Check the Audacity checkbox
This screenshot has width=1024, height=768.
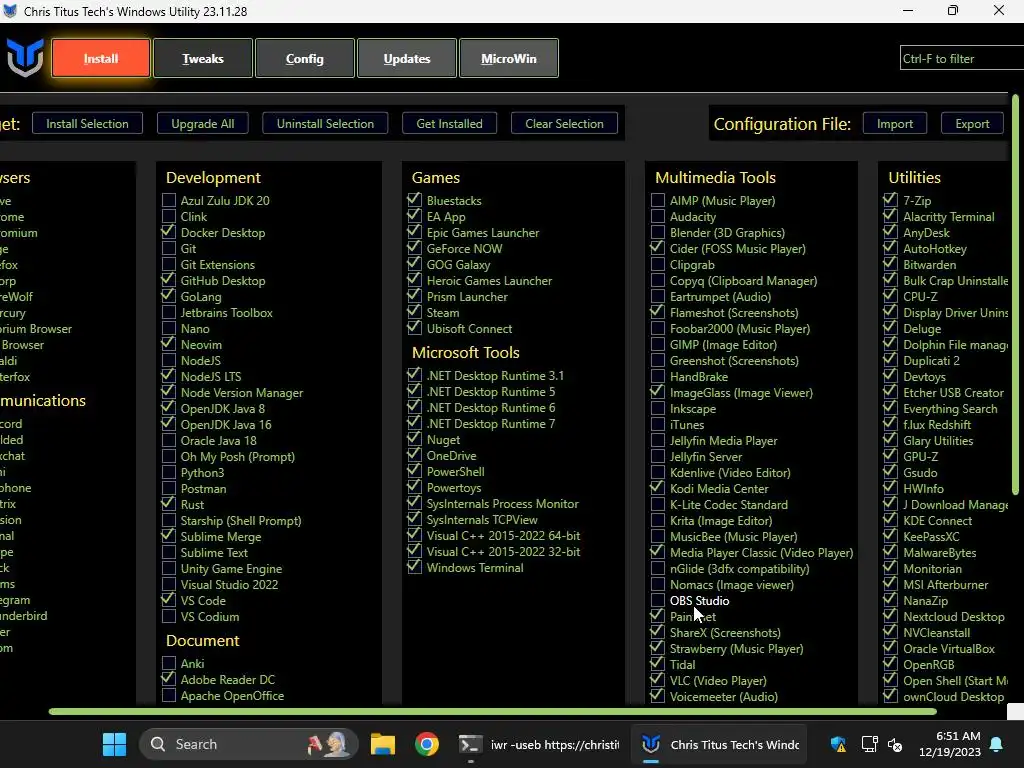[658, 216]
